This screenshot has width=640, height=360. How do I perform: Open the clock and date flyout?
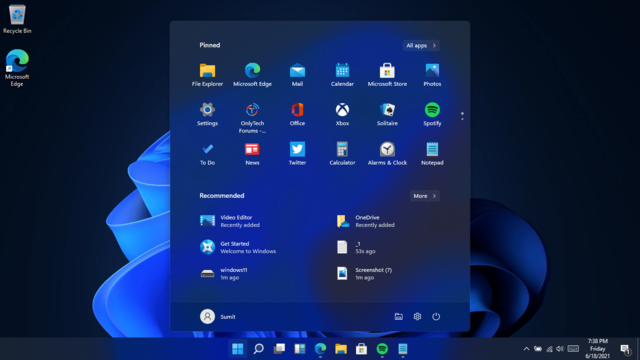click(598, 349)
